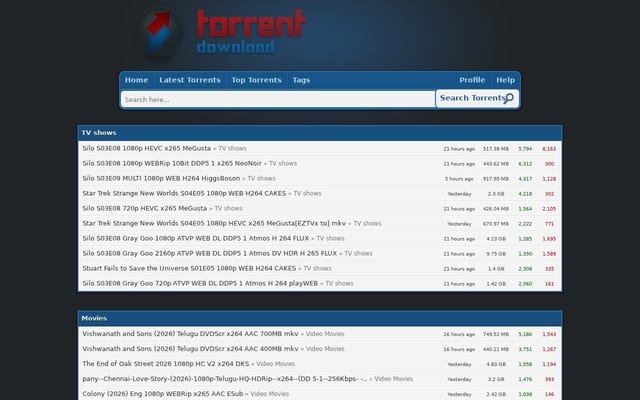640x400 pixels.
Task: Click the torrent download site title
Action: (x=251, y=32)
